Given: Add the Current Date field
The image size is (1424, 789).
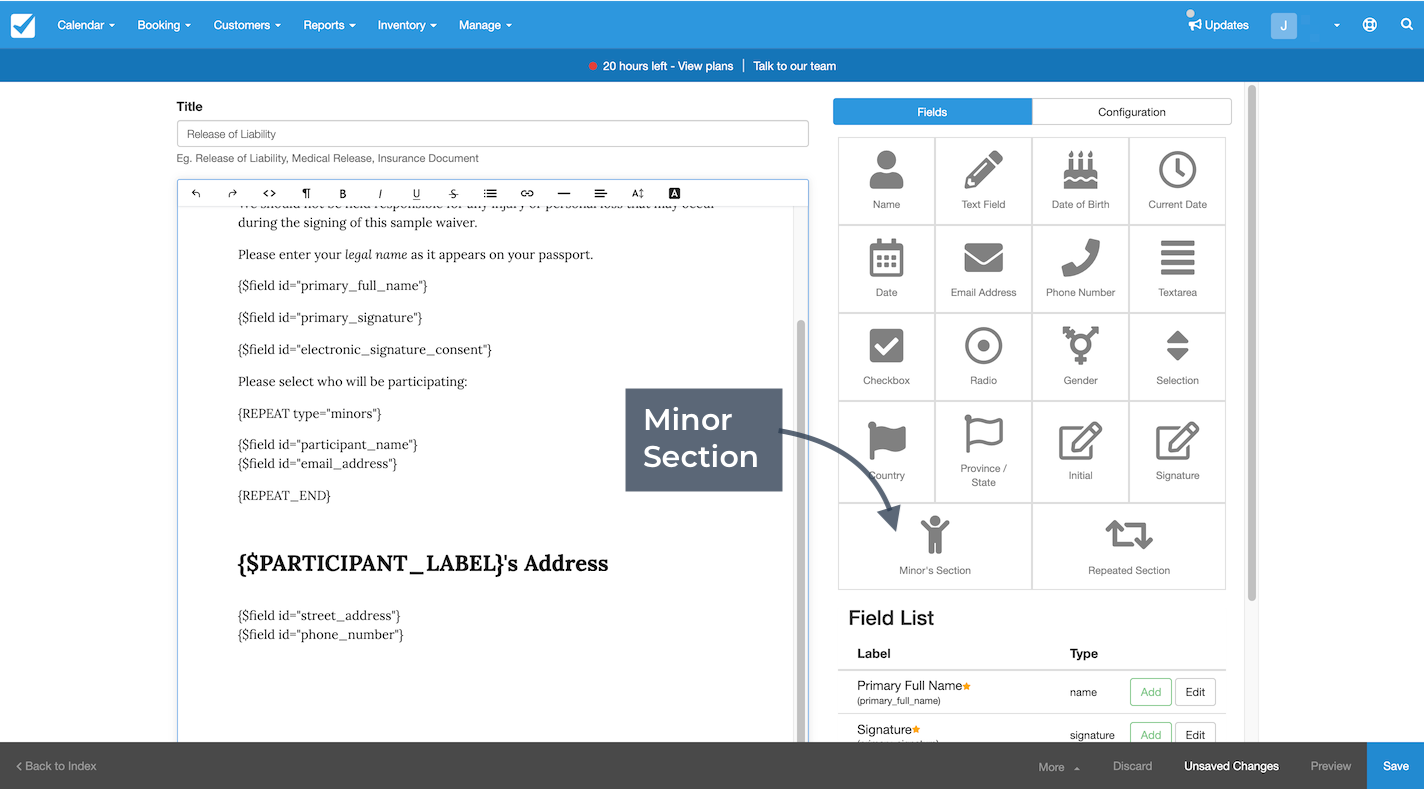Looking at the screenshot, I should 1177,181.
